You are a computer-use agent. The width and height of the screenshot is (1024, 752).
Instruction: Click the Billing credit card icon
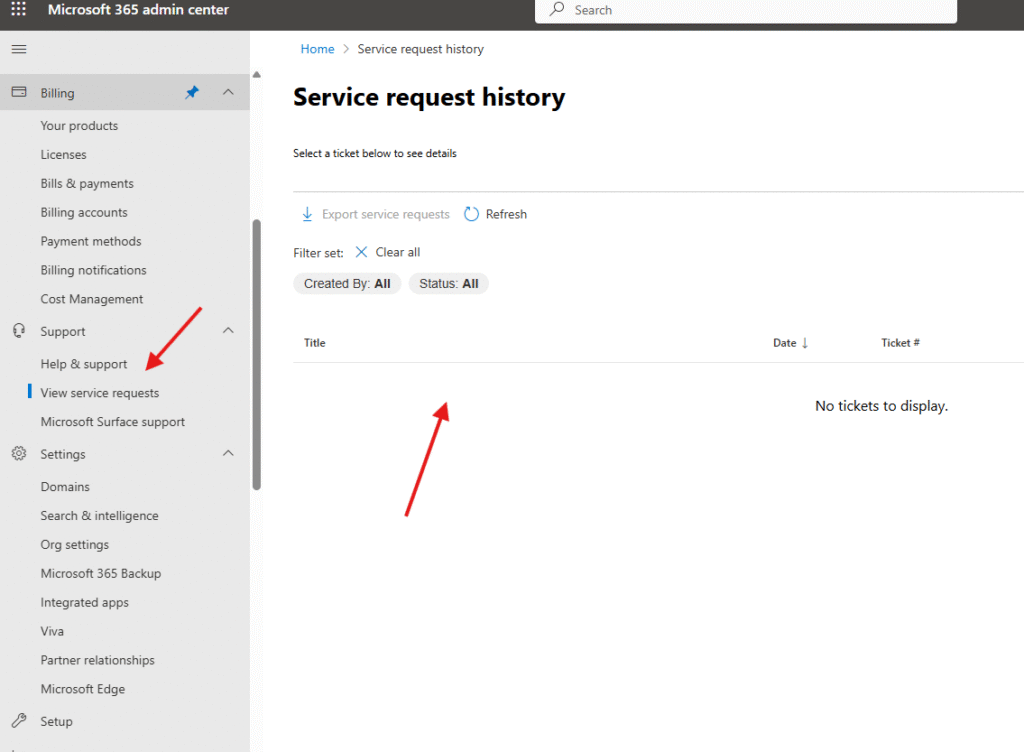[x=19, y=92]
